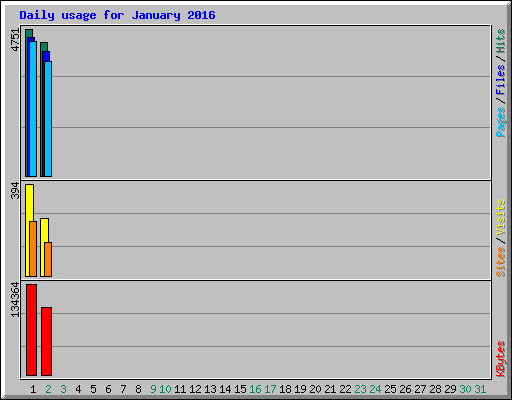Screen dimensions: 512x400
Task: Click the orange Sites bar for day 2
Action: tap(48, 259)
